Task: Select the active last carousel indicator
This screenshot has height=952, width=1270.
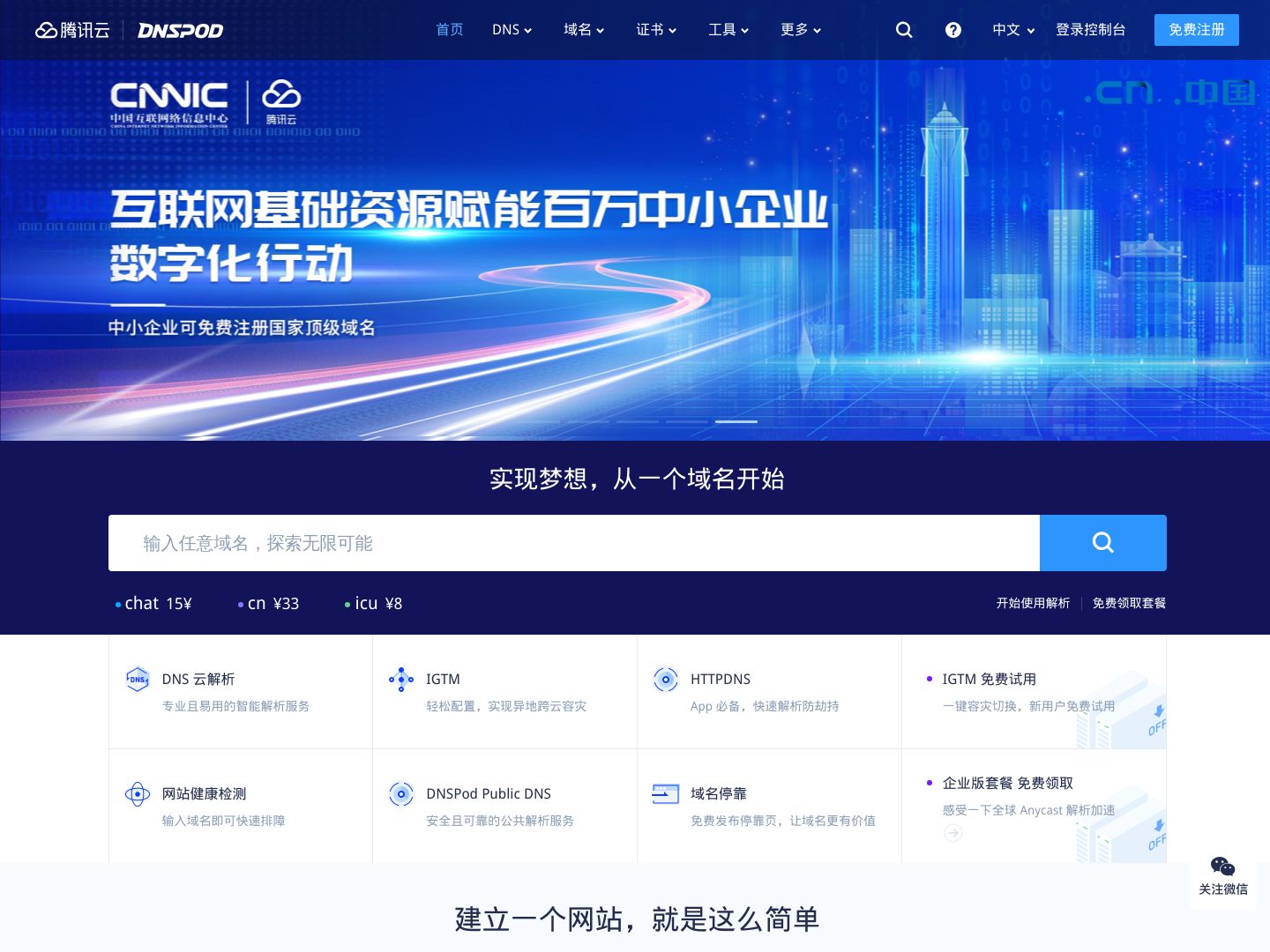Action: coord(736,421)
